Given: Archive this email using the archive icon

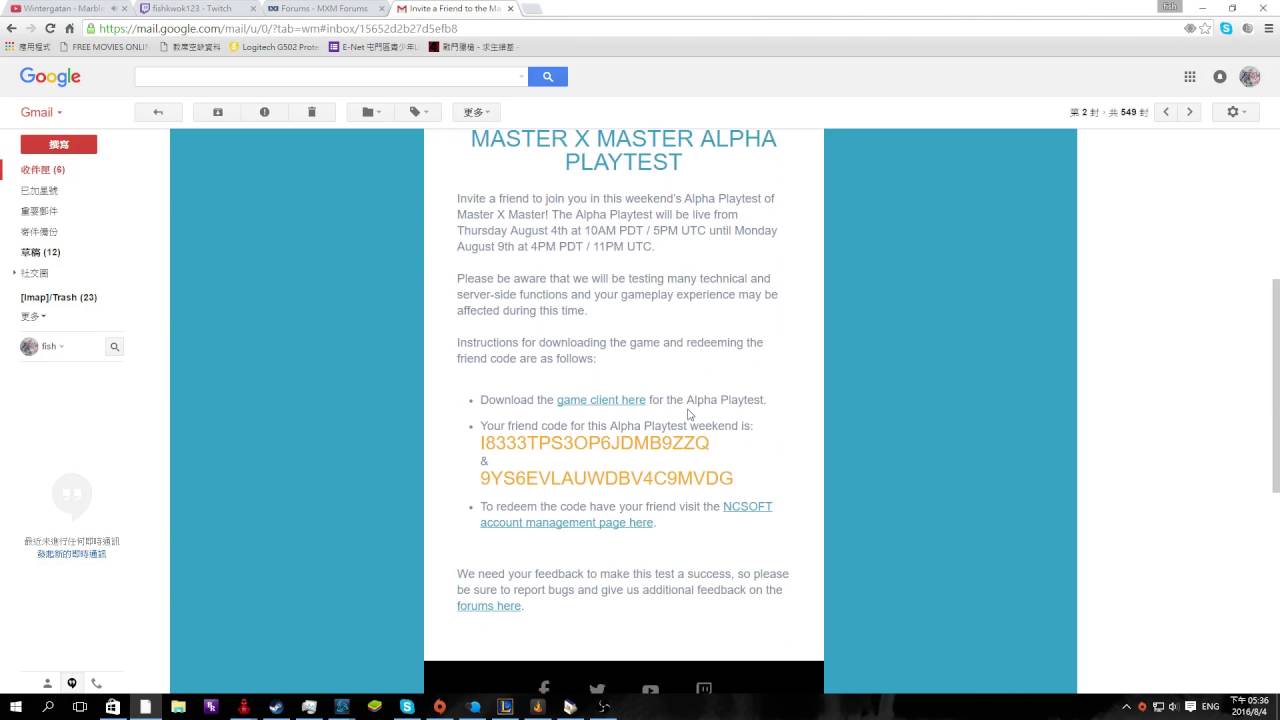Looking at the screenshot, I should pyautogui.click(x=218, y=112).
